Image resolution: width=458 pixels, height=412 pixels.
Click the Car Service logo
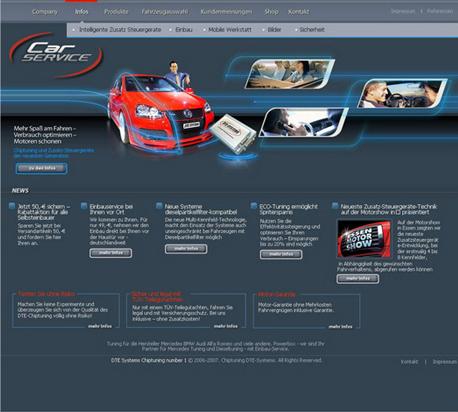[x=56, y=54]
